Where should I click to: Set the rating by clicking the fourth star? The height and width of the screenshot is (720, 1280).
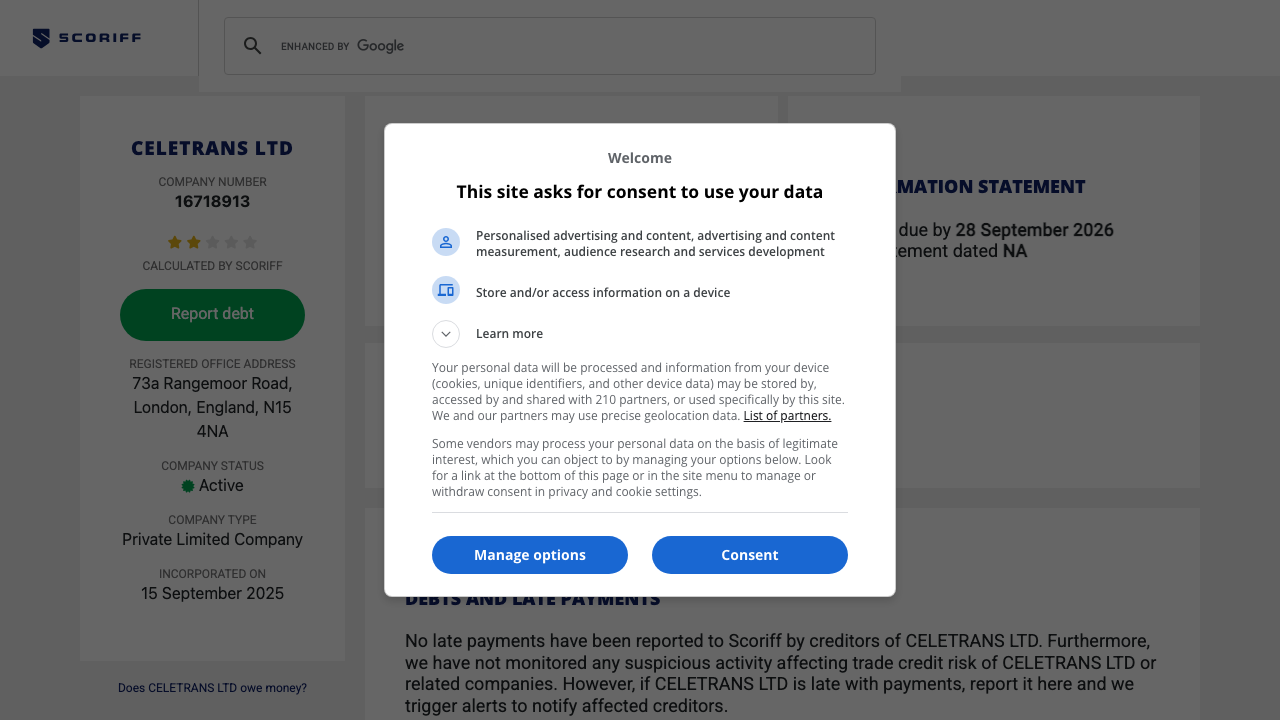[x=231, y=241]
